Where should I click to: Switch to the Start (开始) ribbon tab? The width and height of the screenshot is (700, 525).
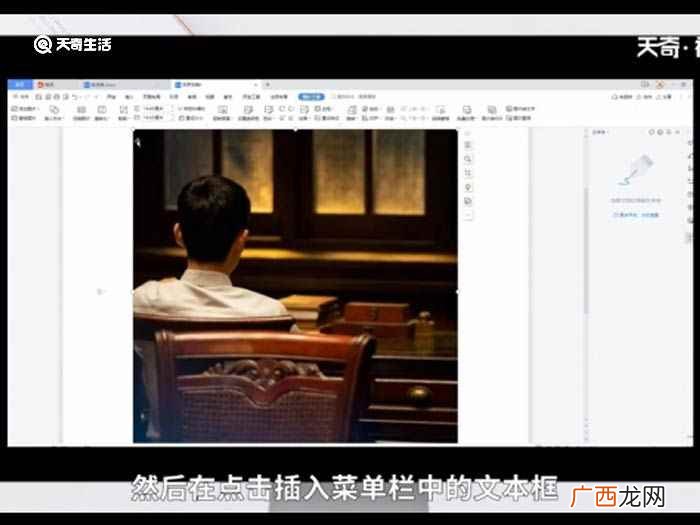point(111,96)
